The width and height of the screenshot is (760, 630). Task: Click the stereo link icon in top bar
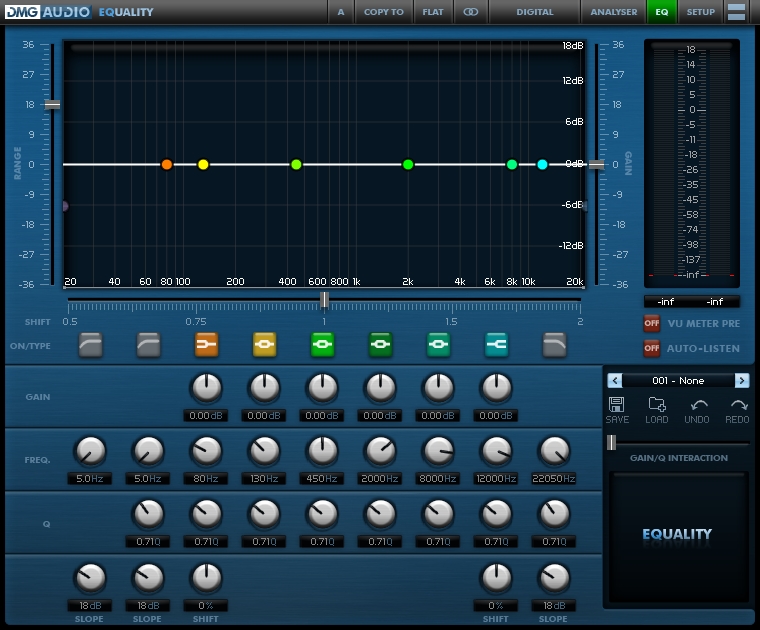[471, 12]
